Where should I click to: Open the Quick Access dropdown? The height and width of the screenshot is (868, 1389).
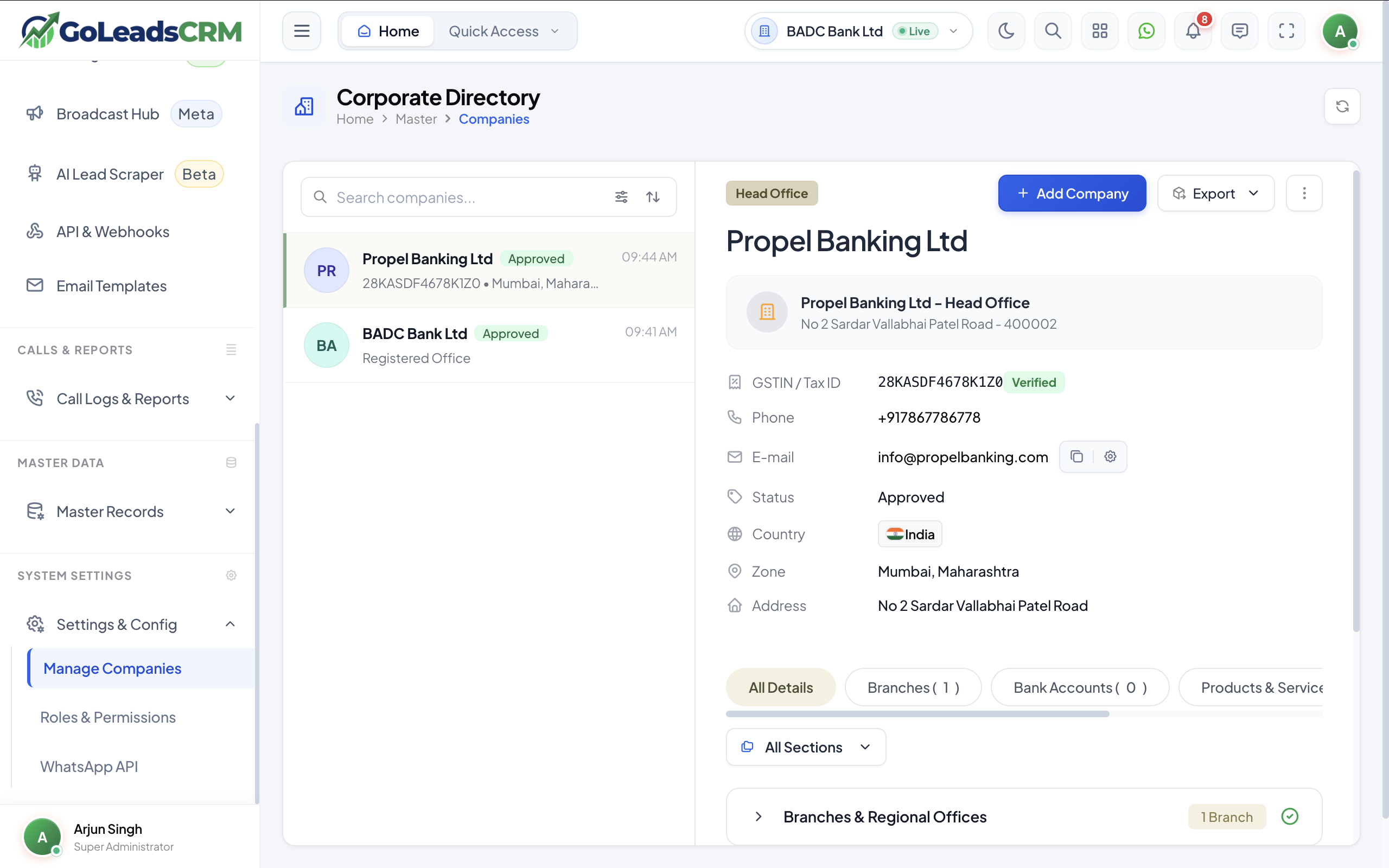coord(504,31)
